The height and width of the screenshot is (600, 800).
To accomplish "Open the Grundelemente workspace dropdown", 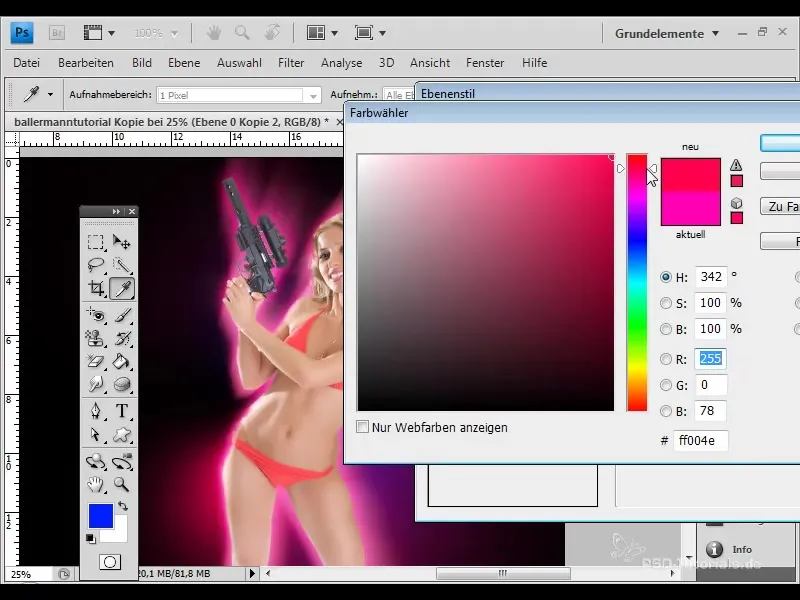I will [x=667, y=34].
